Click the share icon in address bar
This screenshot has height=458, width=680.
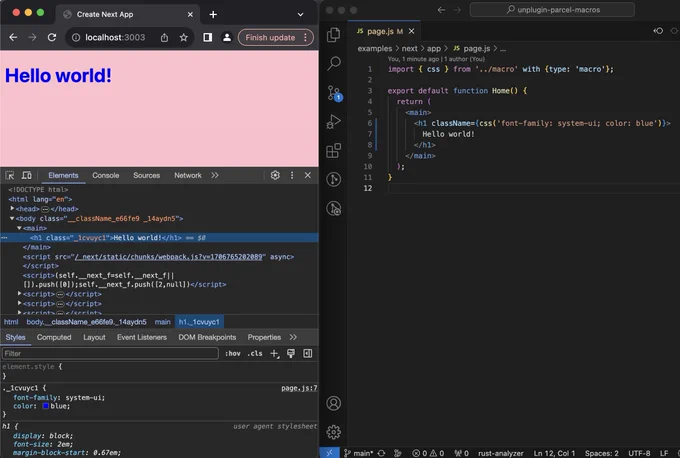coord(164,37)
